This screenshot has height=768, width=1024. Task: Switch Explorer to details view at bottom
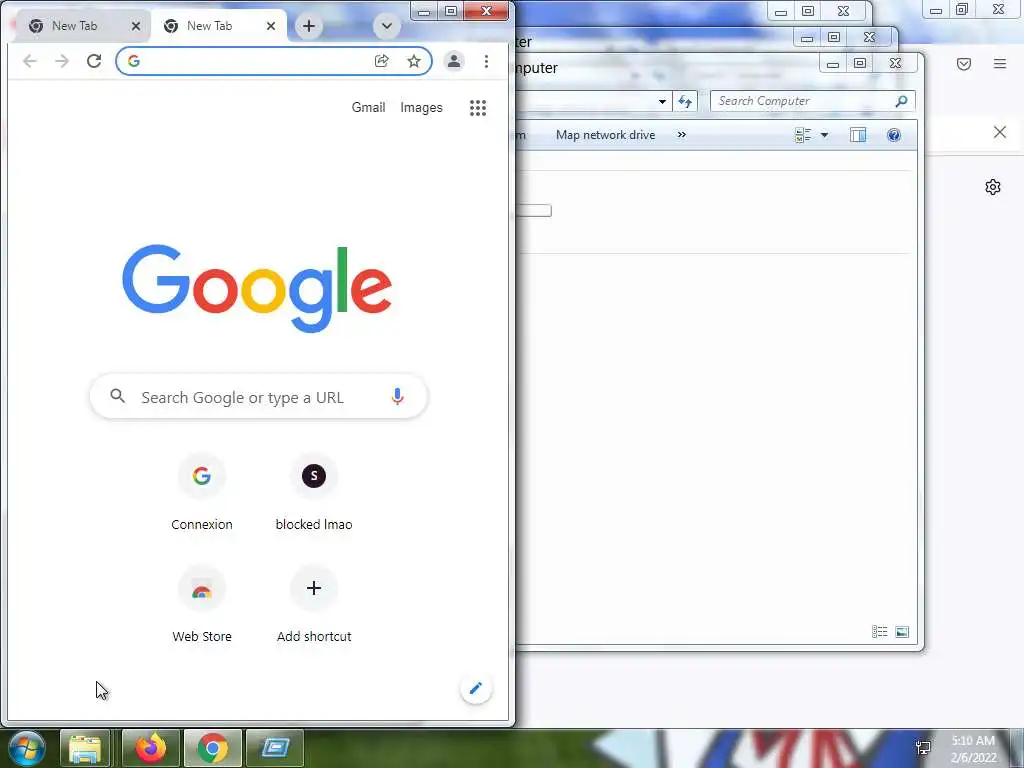pyautogui.click(x=880, y=632)
